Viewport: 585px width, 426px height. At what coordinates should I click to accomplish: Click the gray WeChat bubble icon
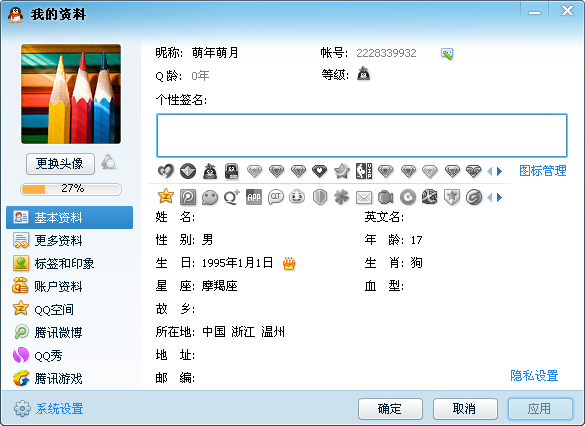(210, 197)
